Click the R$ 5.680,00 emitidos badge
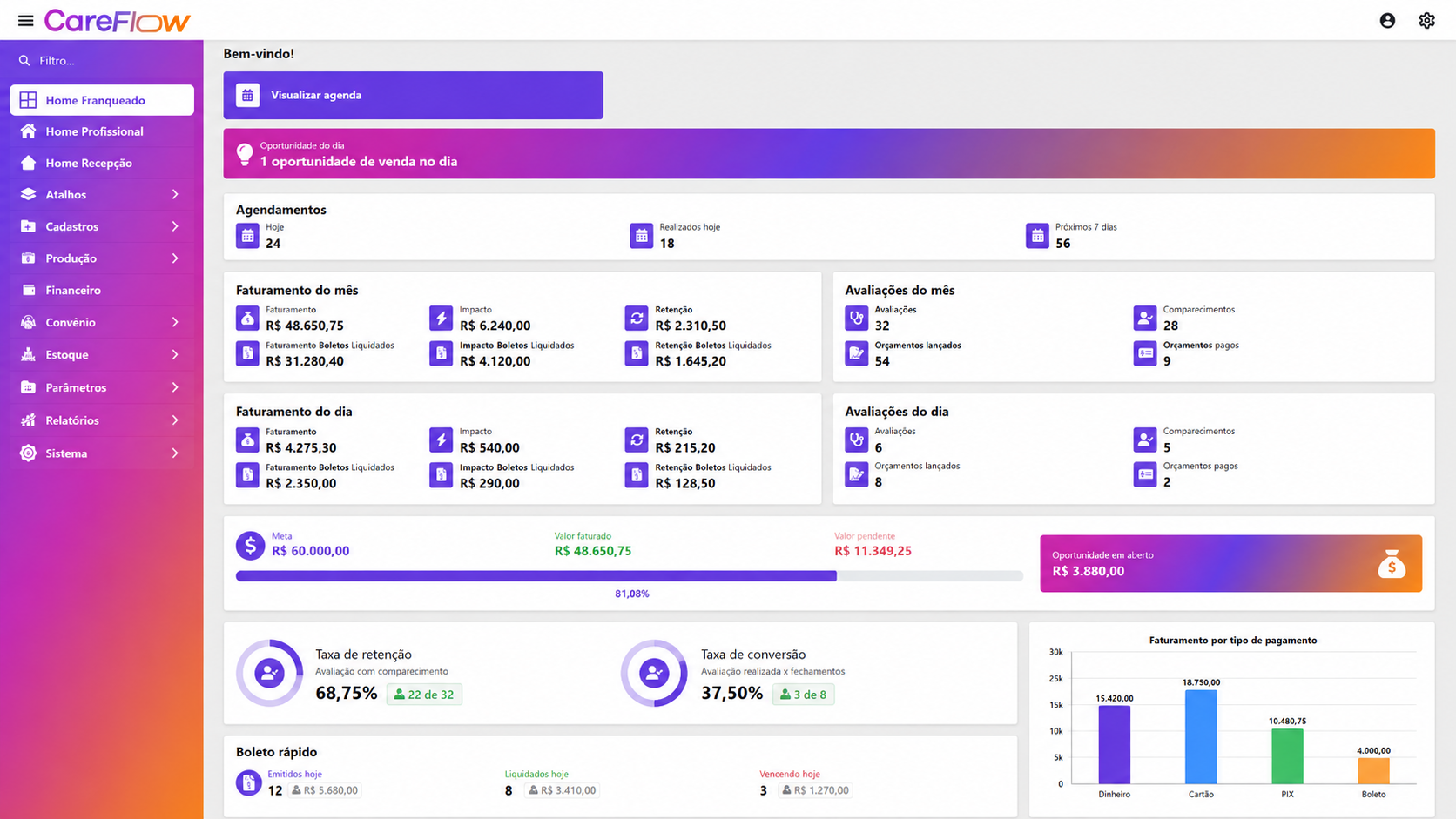This screenshot has width=1456, height=819. point(324,790)
